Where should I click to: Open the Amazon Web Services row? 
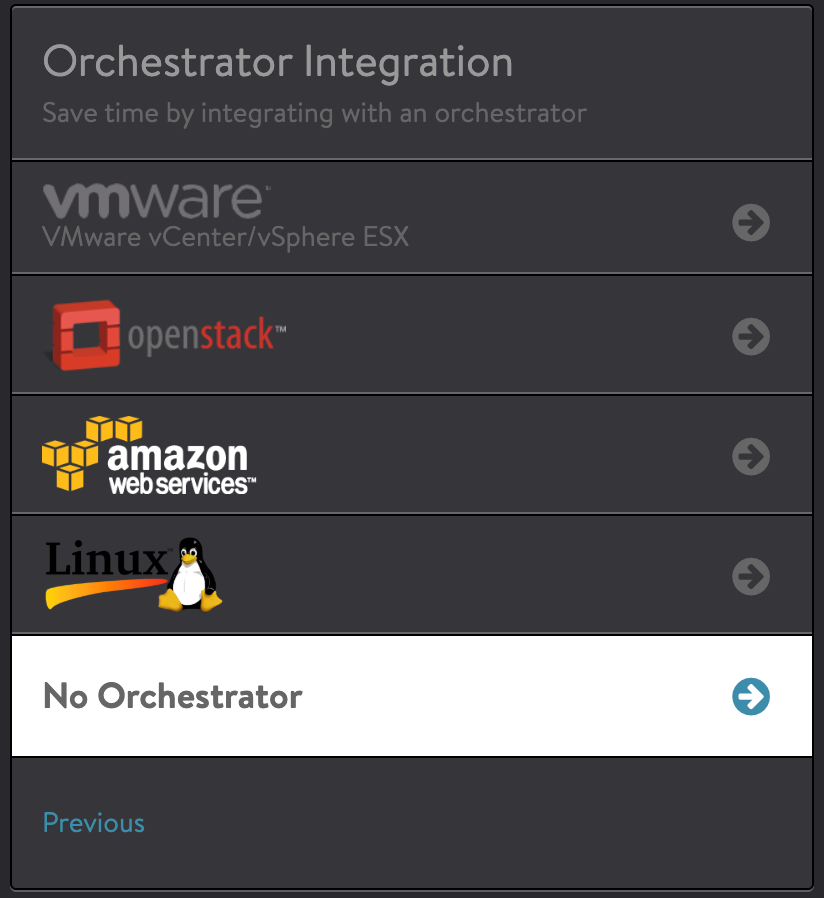coord(412,455)
